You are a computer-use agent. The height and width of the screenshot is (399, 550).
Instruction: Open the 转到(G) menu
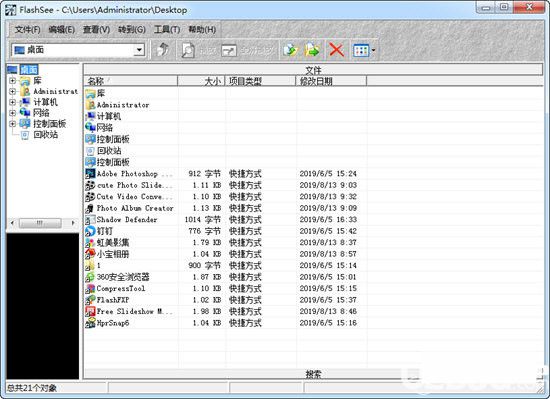coord(132,29)
